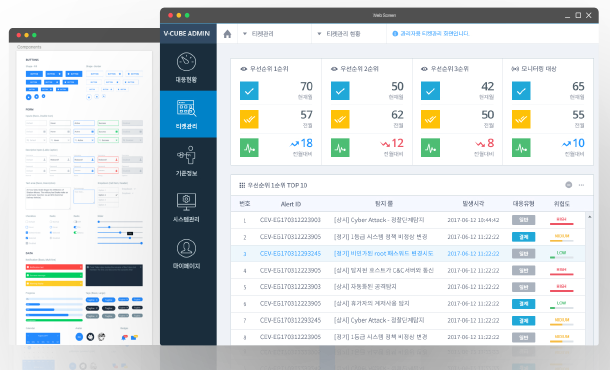Go to the home icon in top bar
The width and height of the screenshot is (610, 370).
click(x=228, y=34)
